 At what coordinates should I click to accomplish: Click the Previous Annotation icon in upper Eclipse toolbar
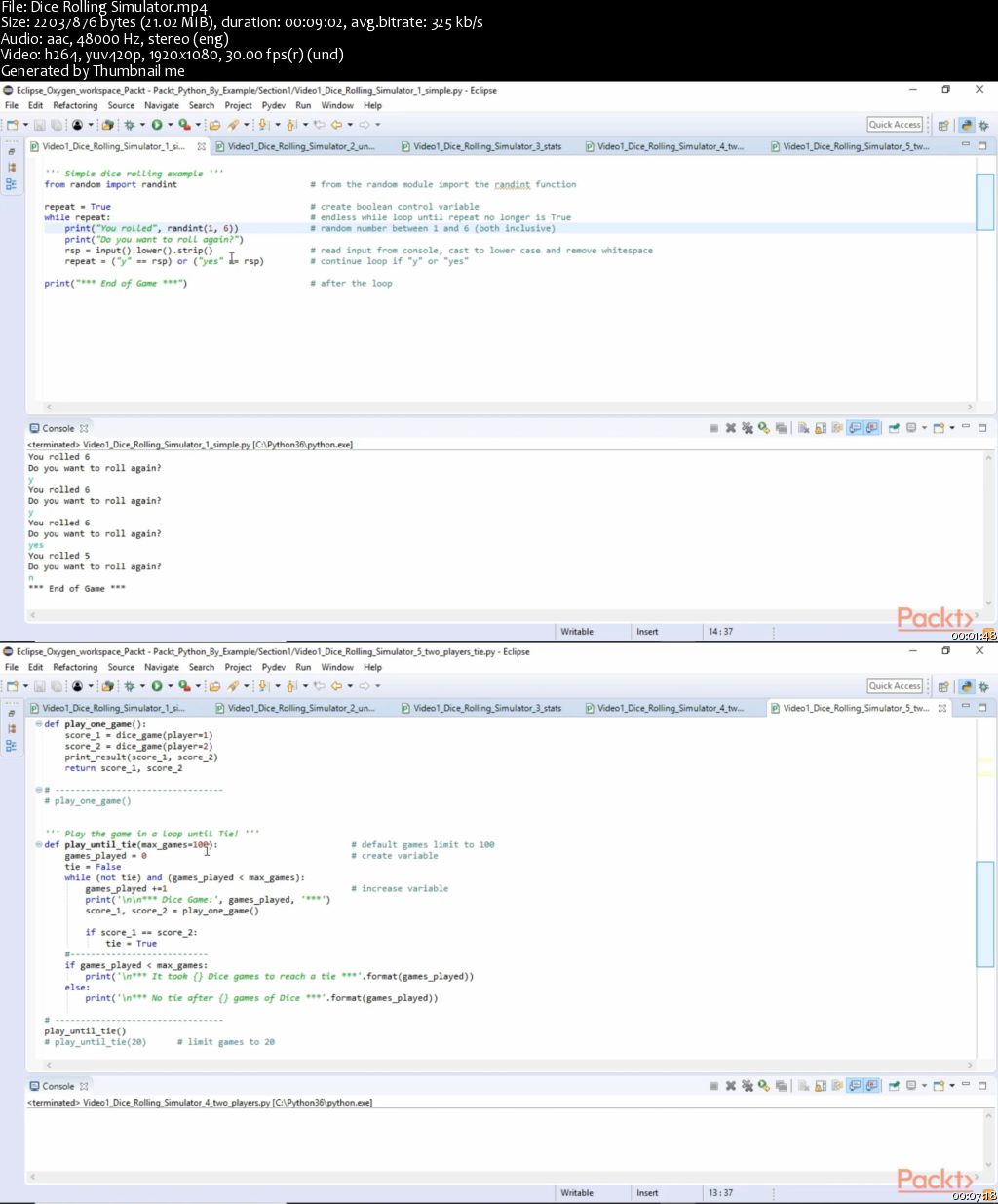click(290, 125)
